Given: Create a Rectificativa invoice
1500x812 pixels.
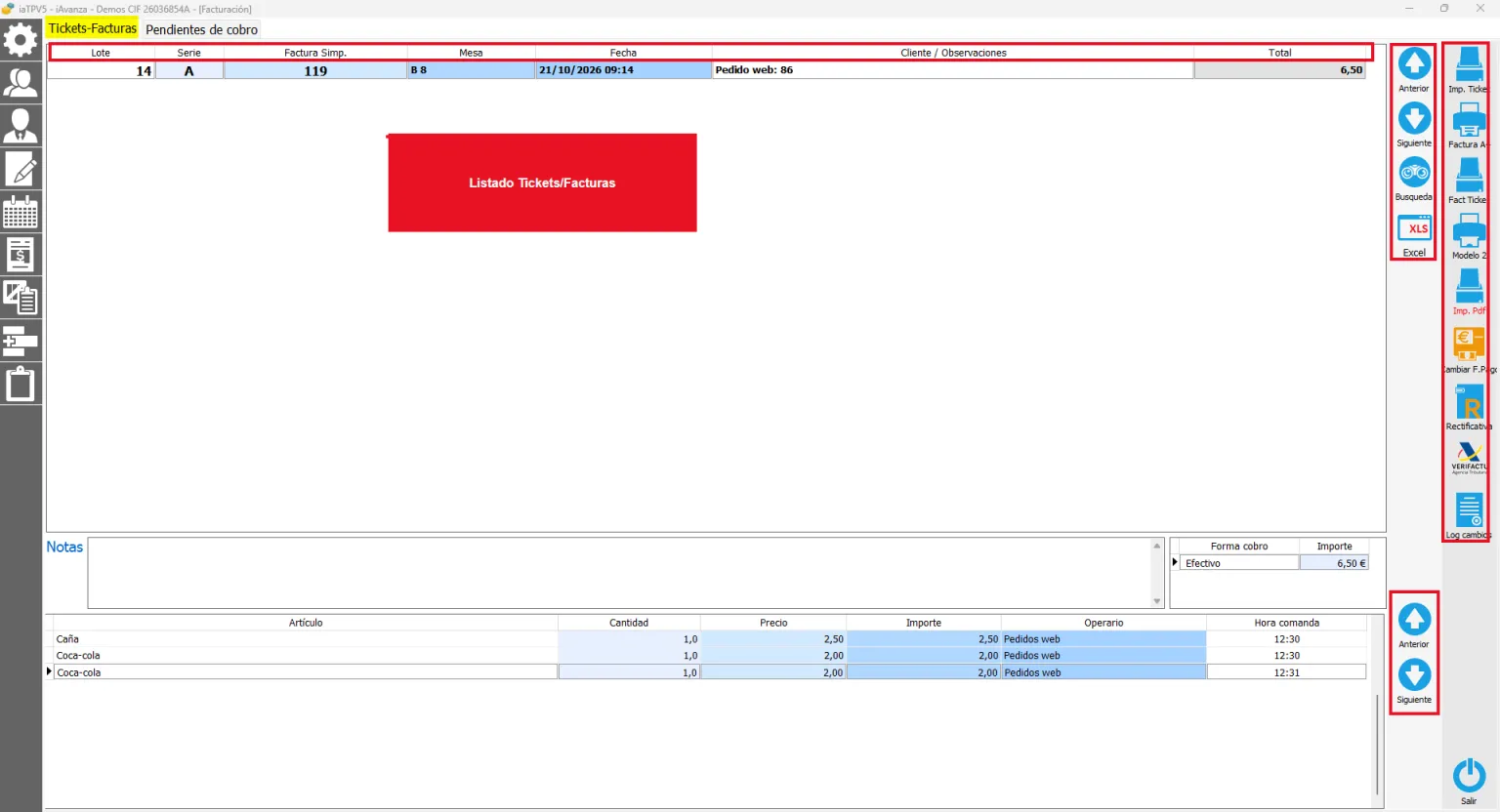Looking at the screenshot, I should [x=1469, y=401].
